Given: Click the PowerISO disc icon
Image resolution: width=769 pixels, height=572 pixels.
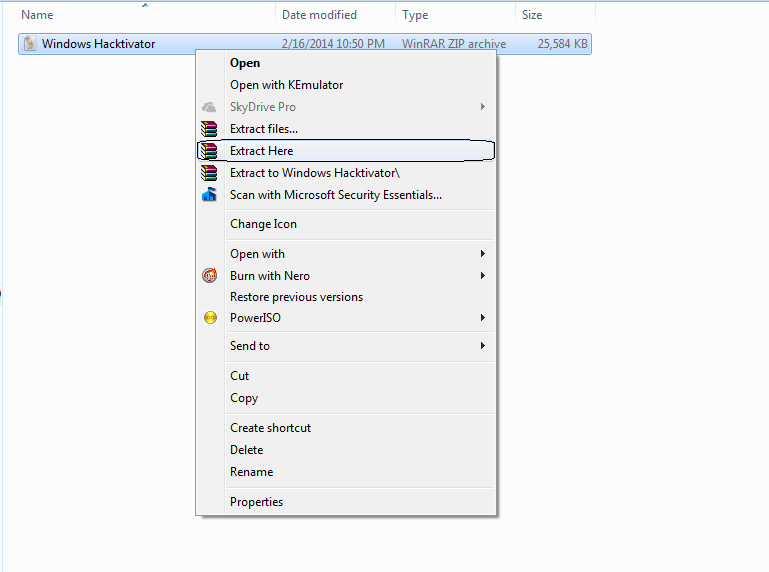Looking at the screenshot, I should pos(210,318).
